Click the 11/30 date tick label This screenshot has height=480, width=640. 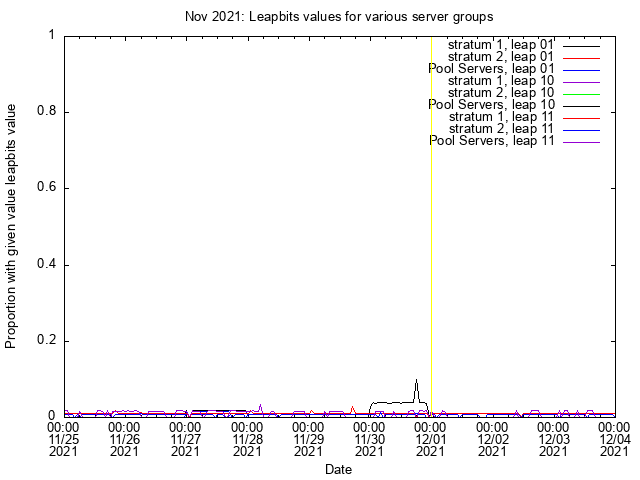[x=369, y=438]
